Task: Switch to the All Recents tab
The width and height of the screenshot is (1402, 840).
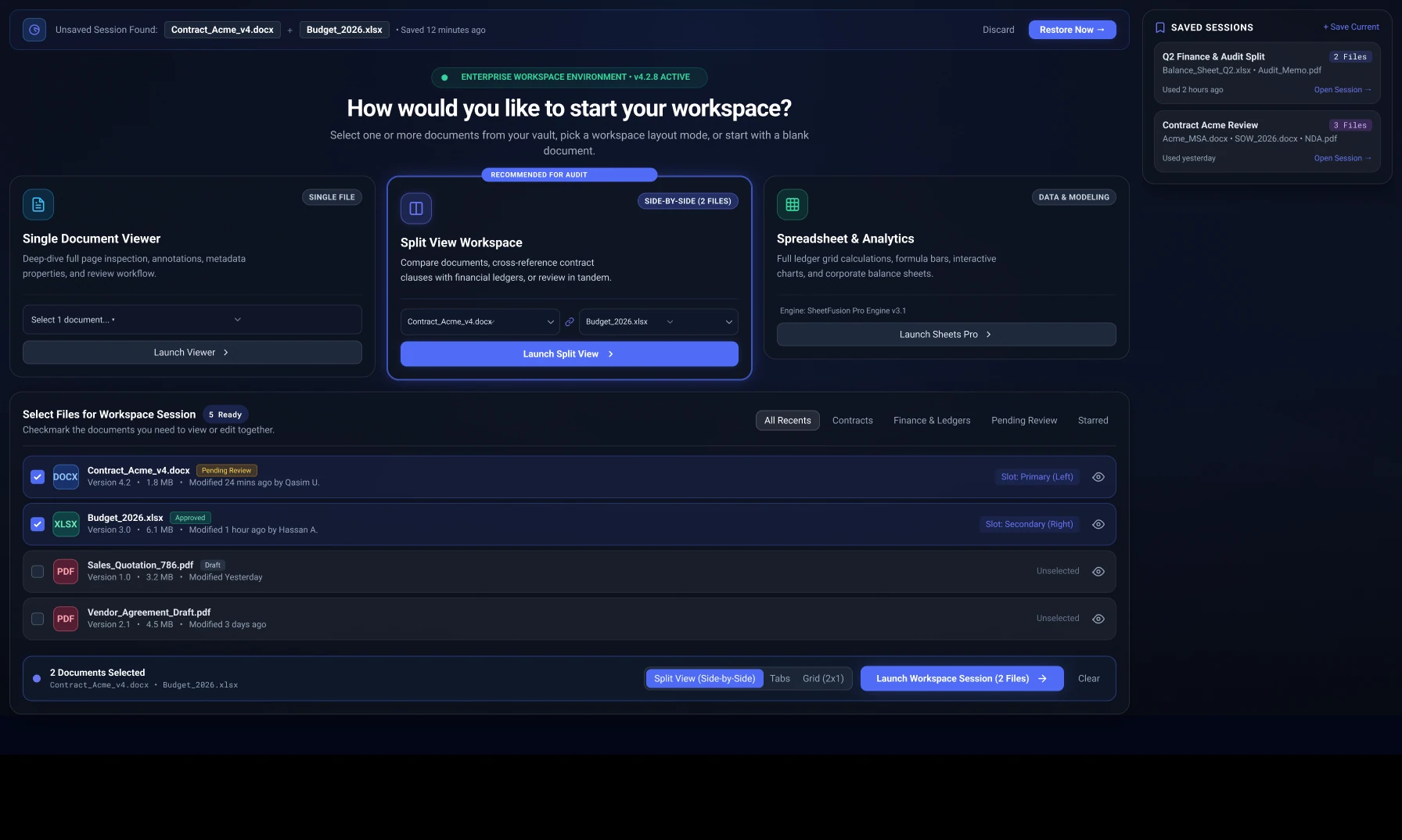Action: coord(788,421)
